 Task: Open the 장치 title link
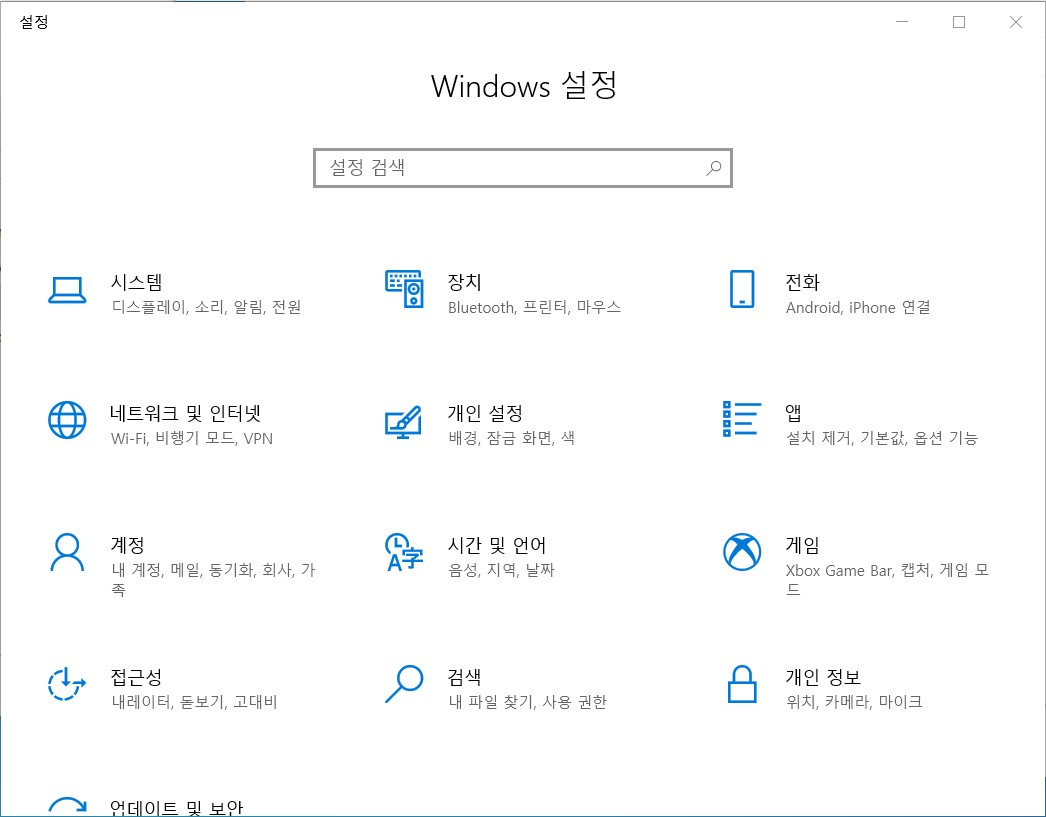pyautogui.click(x=464, y=282)
